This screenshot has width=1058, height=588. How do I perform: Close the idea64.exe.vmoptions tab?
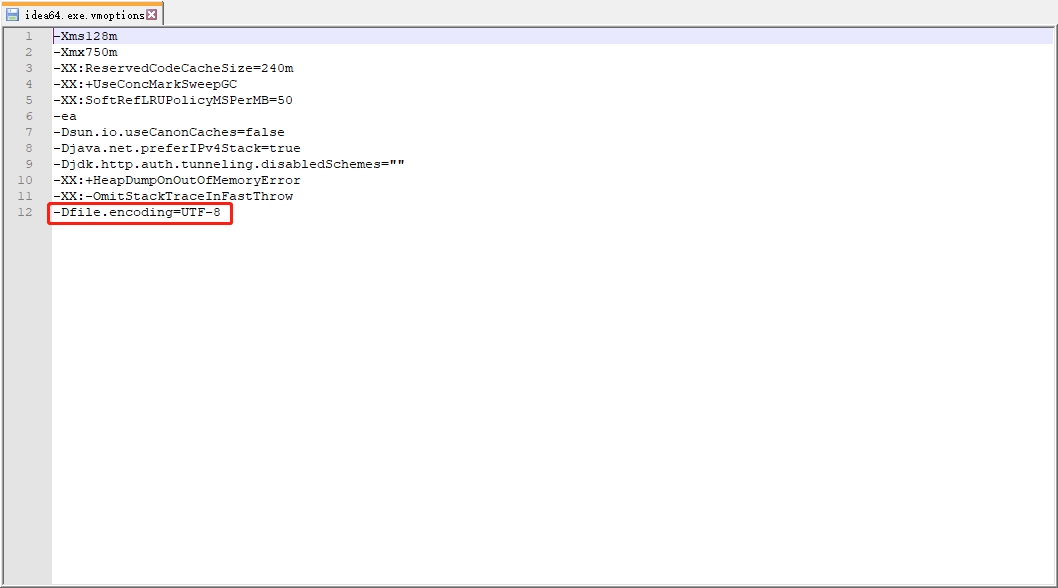pyautogui.click(x=152, y=14)
